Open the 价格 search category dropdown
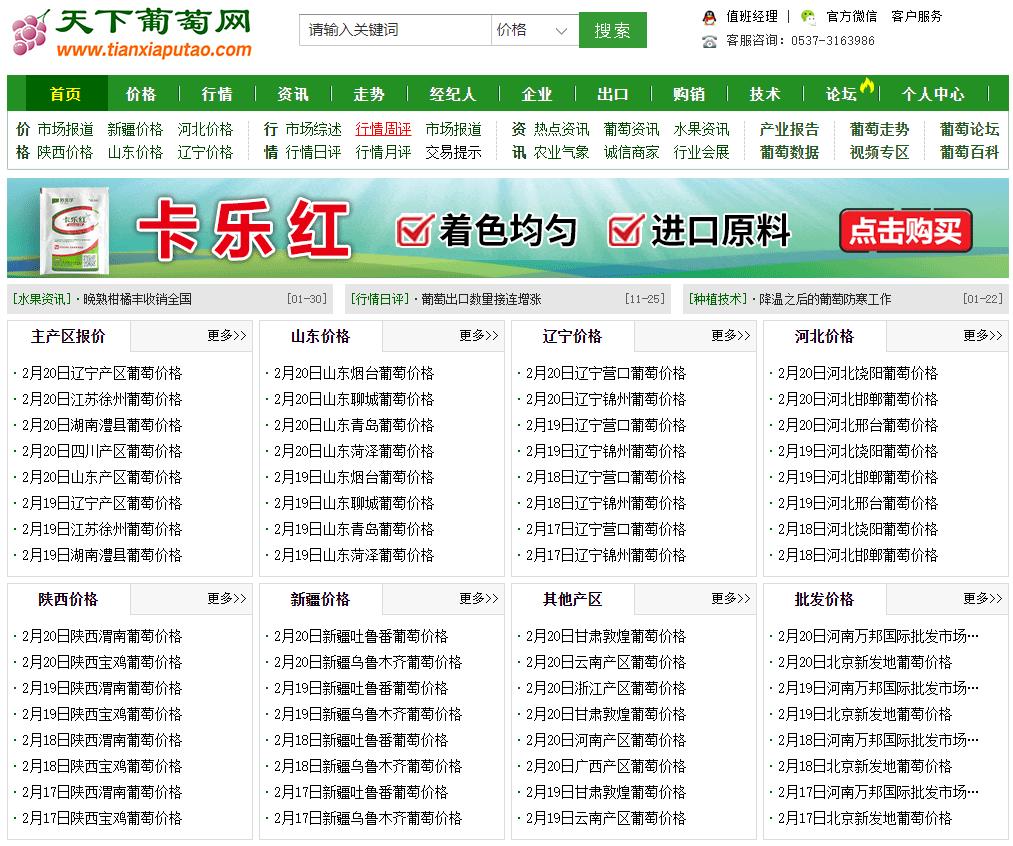The height and width of the screenshot is (846, 1013). point(534,30)
